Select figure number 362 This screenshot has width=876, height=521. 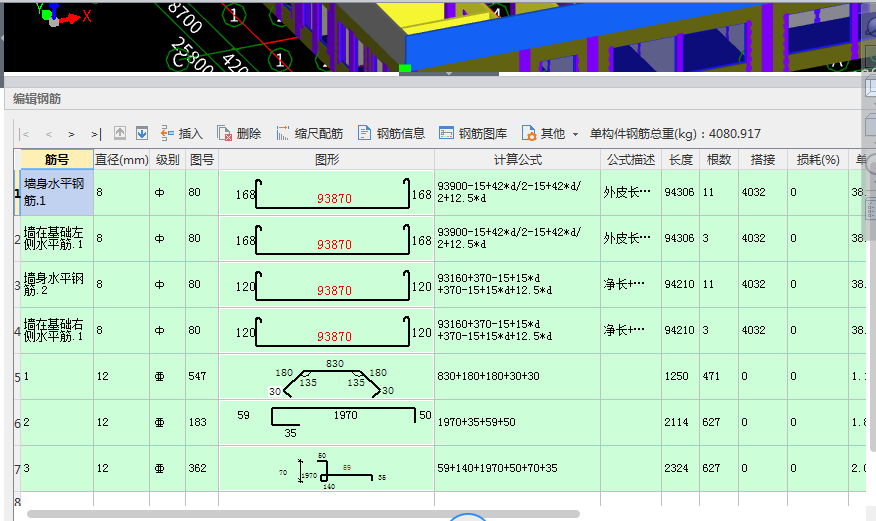point(197,468)
